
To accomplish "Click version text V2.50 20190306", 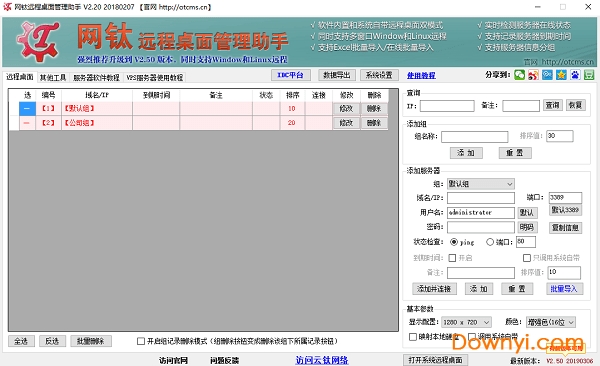I will [x=569, y=361].
